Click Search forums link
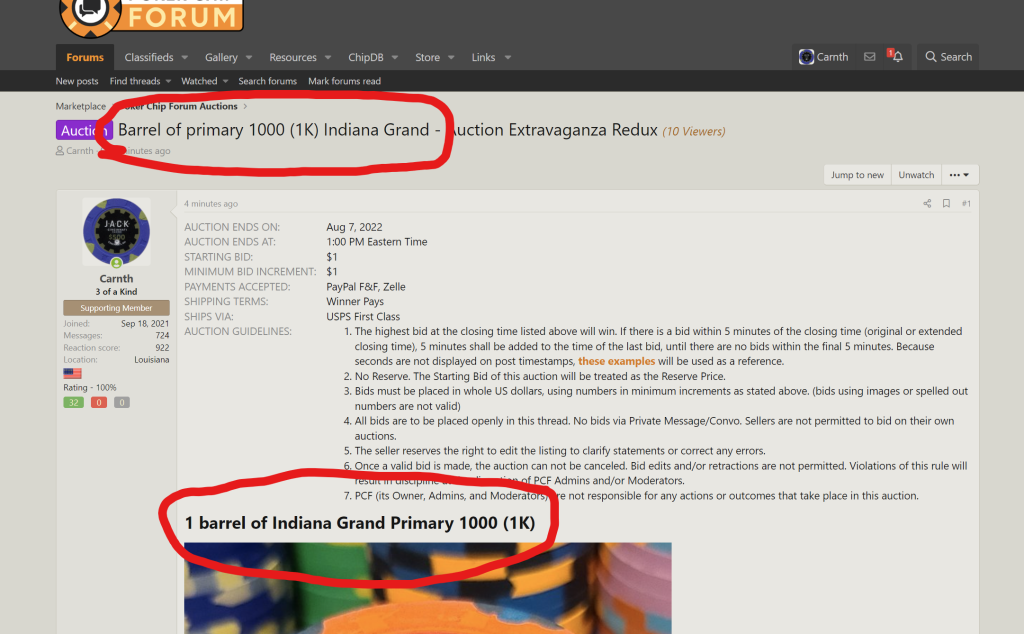 tap(267, 81)
